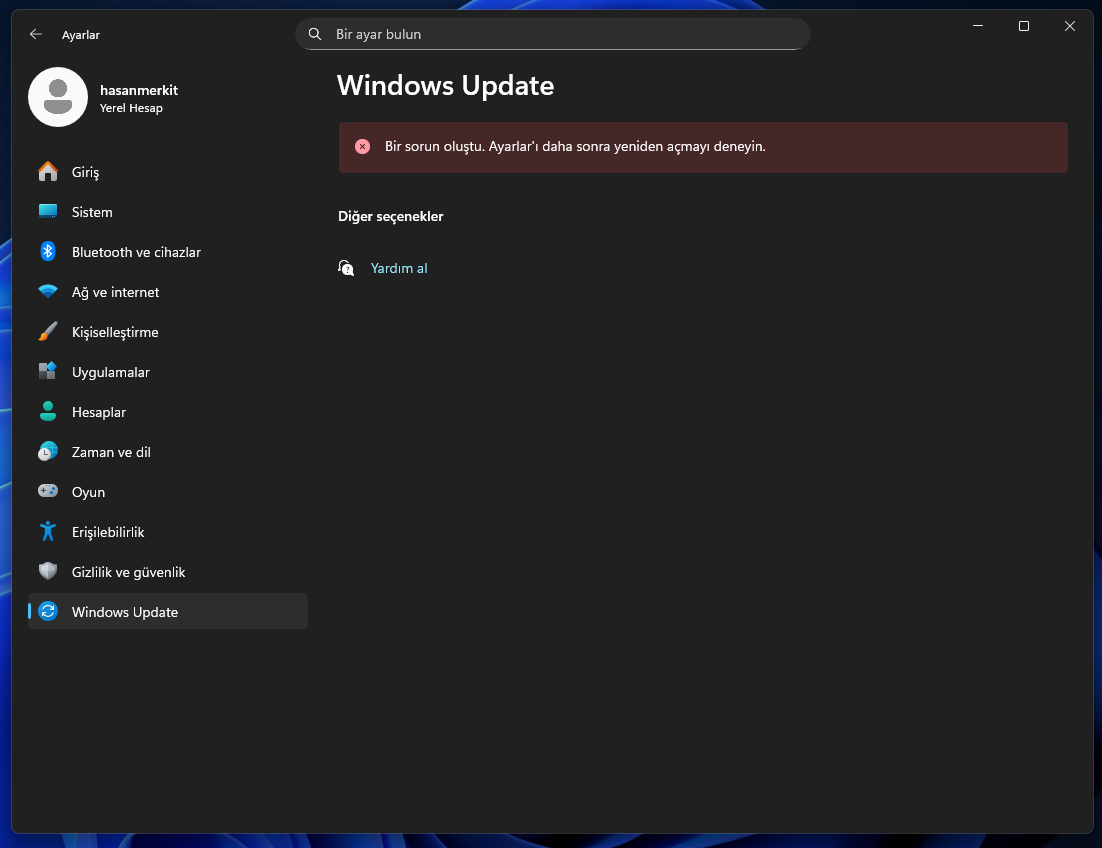Focus the Bir ayar bulun search field

pos(552,34)
